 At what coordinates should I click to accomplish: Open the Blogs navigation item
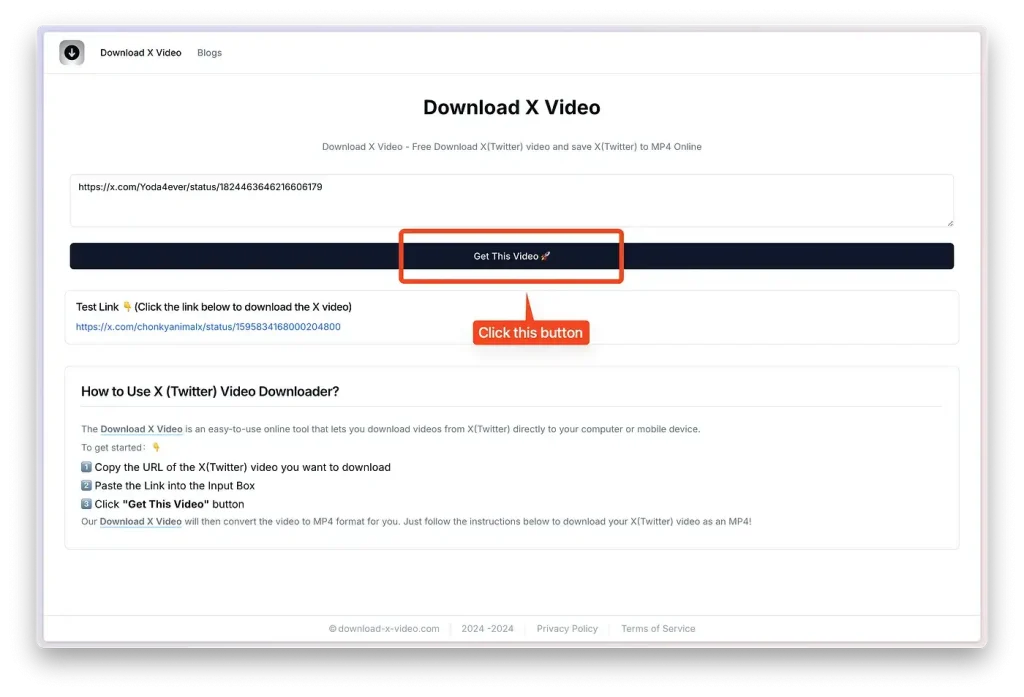coord(209,53)
